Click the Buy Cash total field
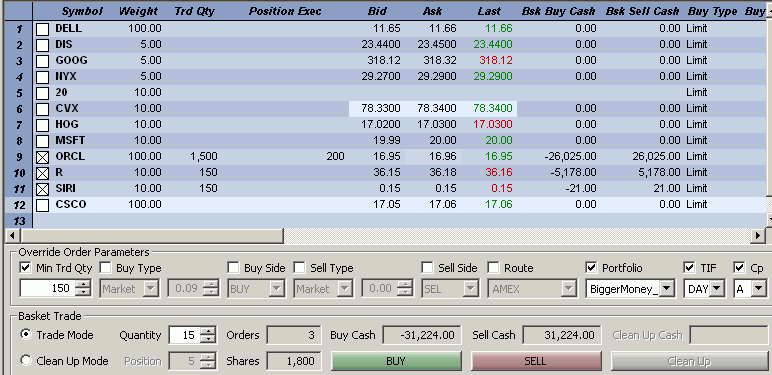 422,335
